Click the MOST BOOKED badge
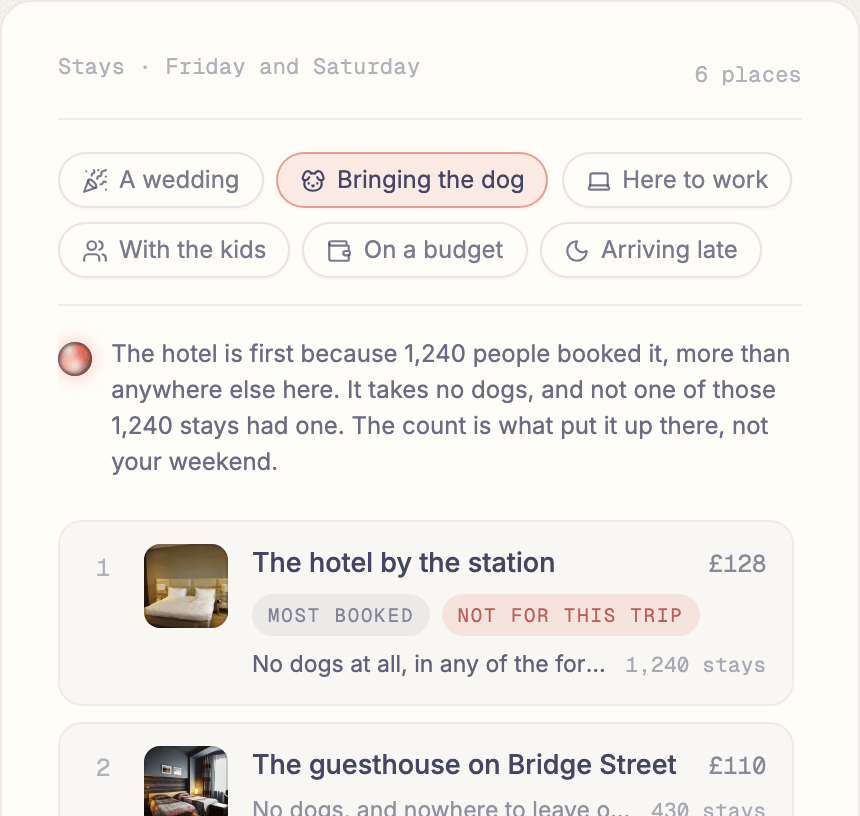The width and height of the screenshot is (860, 816). pos(341,615)
